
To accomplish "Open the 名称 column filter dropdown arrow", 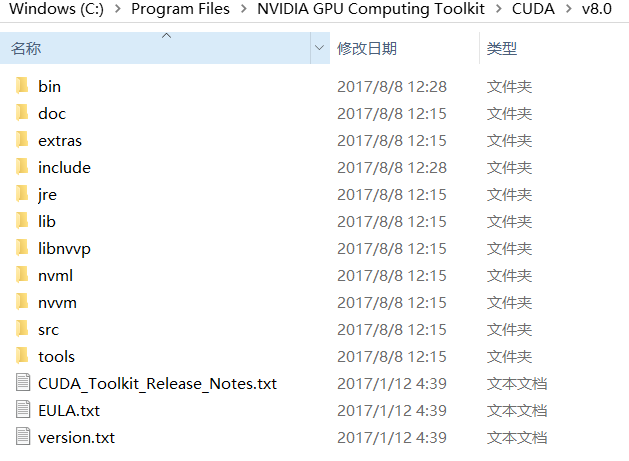I will pos(320,48).
